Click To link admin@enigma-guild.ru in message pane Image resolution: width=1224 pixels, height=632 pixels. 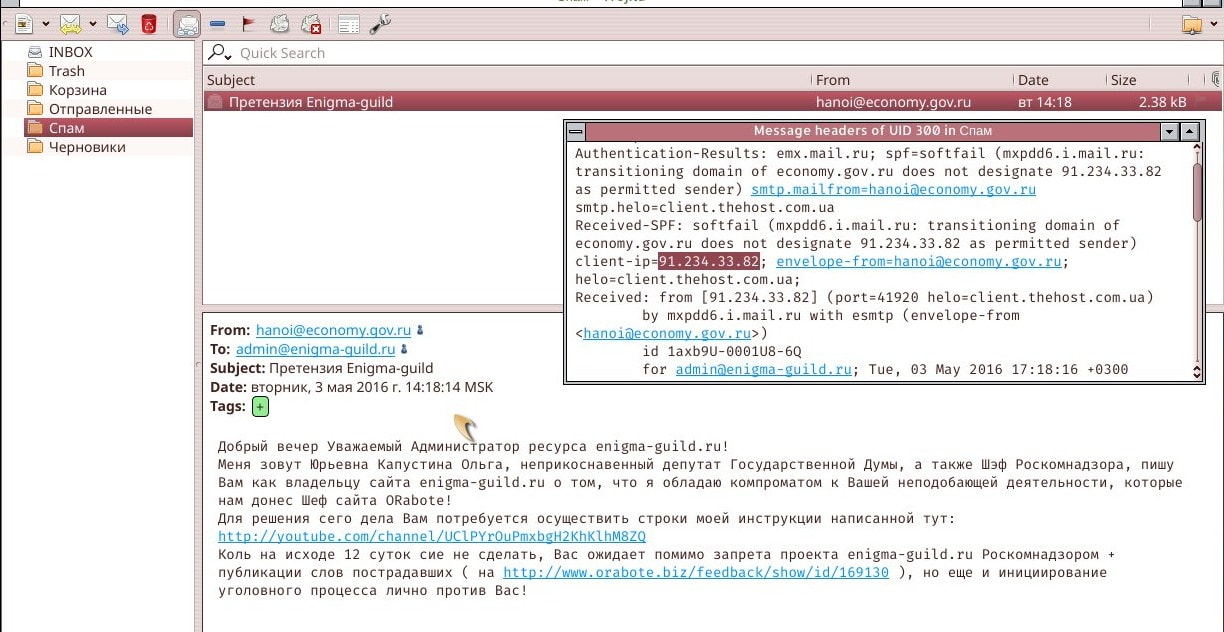click(315, 349)
